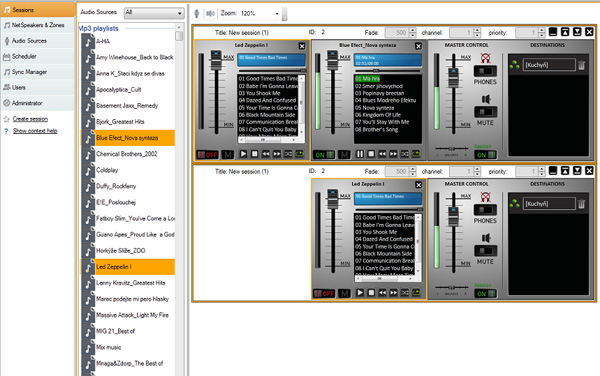Open the Administrator section
This screenshot has height=376, width=600.
click(38, 103)
